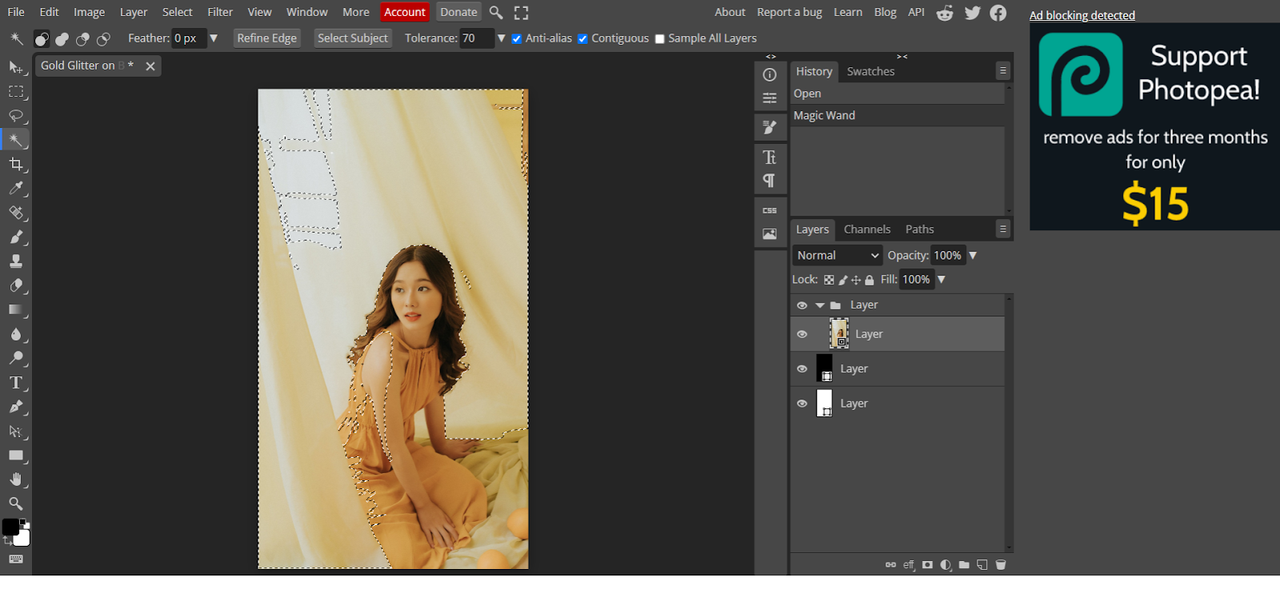Select the Lasso tool
The image size is (1280, 601).
tap(16, 116)
